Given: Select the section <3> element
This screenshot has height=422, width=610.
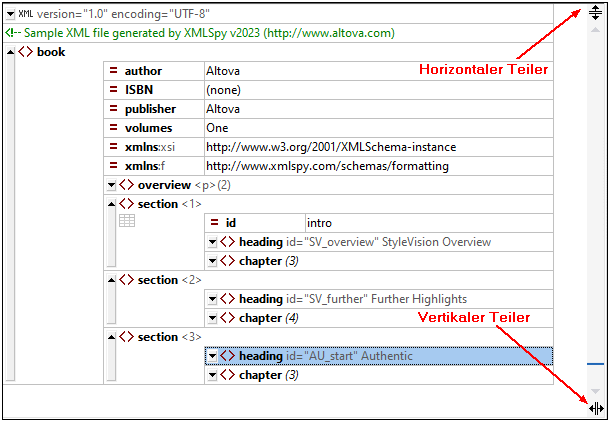Looking at the screenshot, I should [158, 337].
